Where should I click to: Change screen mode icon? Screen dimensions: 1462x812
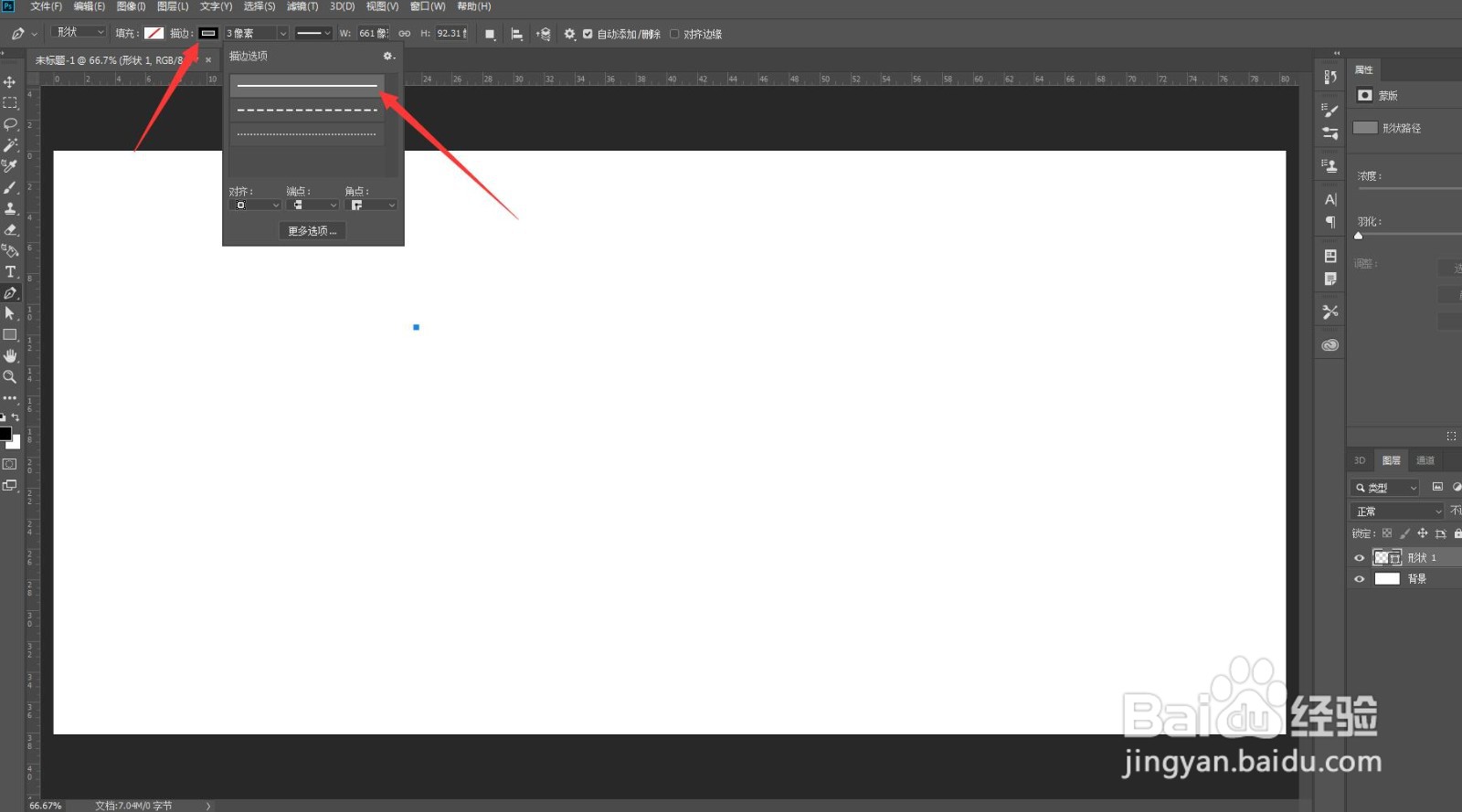tap(10, 485)
